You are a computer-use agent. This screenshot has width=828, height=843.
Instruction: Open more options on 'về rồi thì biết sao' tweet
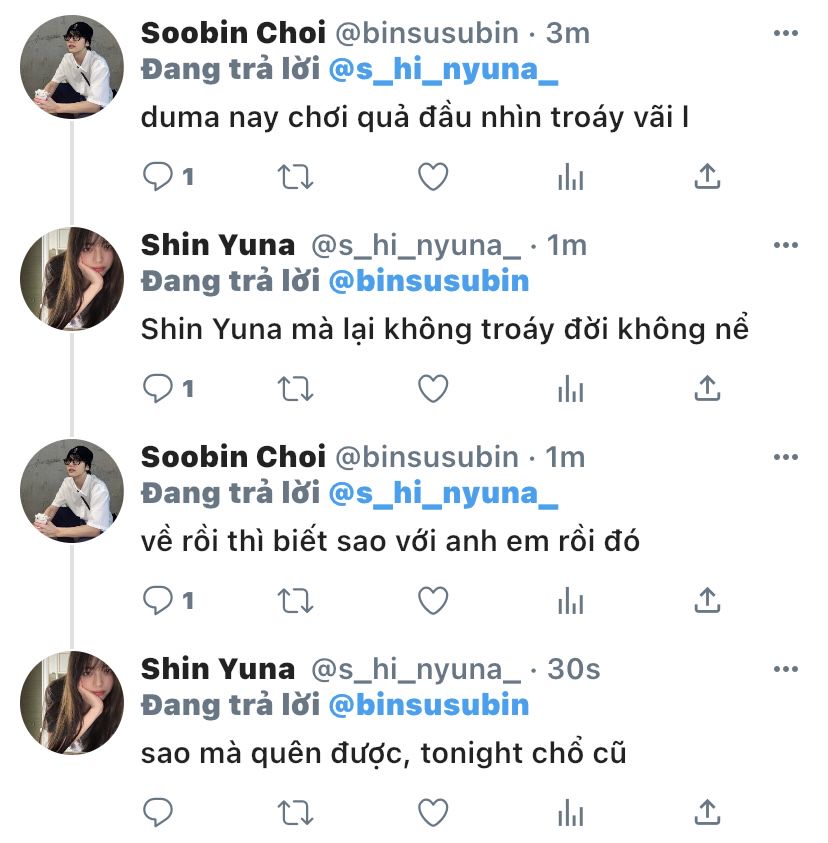point(786,457)
